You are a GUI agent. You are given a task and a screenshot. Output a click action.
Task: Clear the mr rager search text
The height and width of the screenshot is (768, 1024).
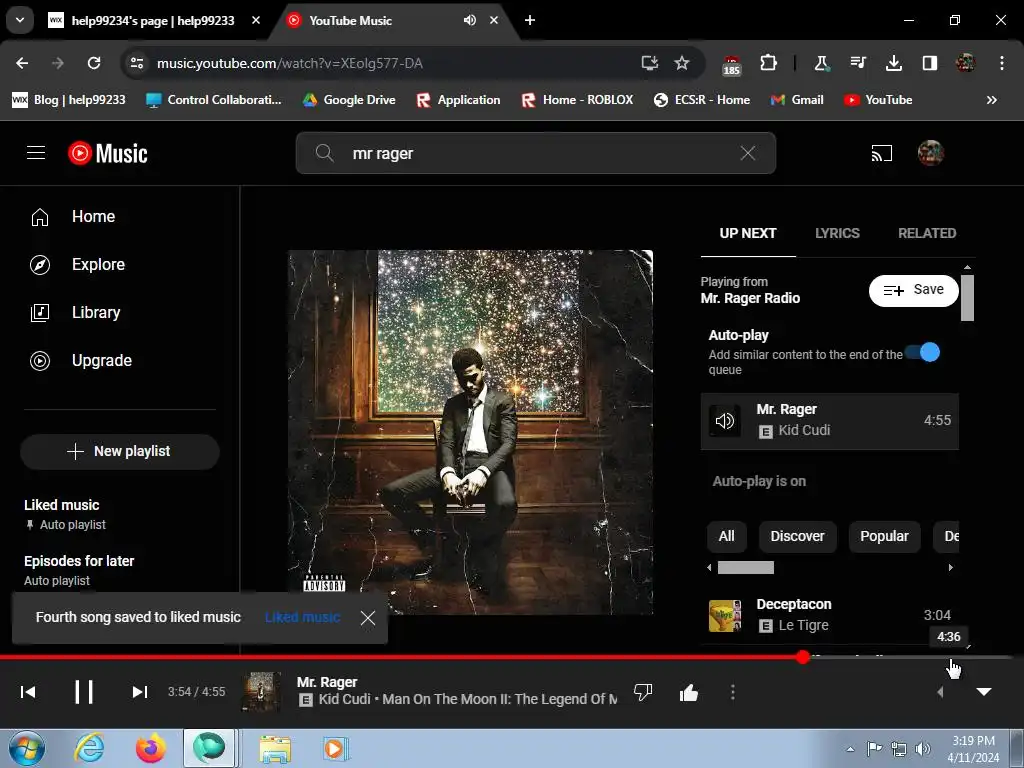(748, 153)
